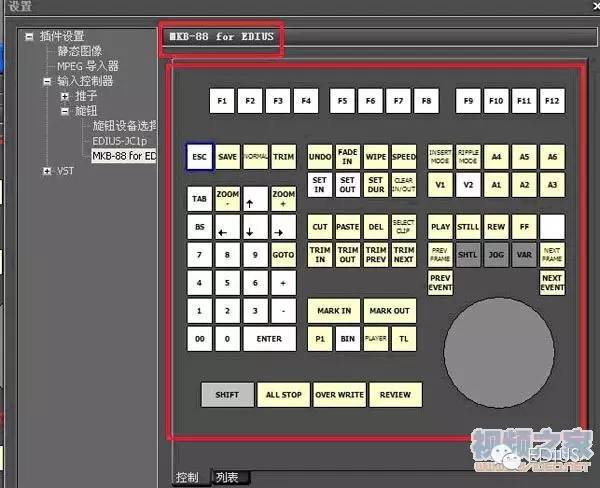Toggle the RIPPLE MODE key
Screen dimensions: 600x488
[468, 157]
